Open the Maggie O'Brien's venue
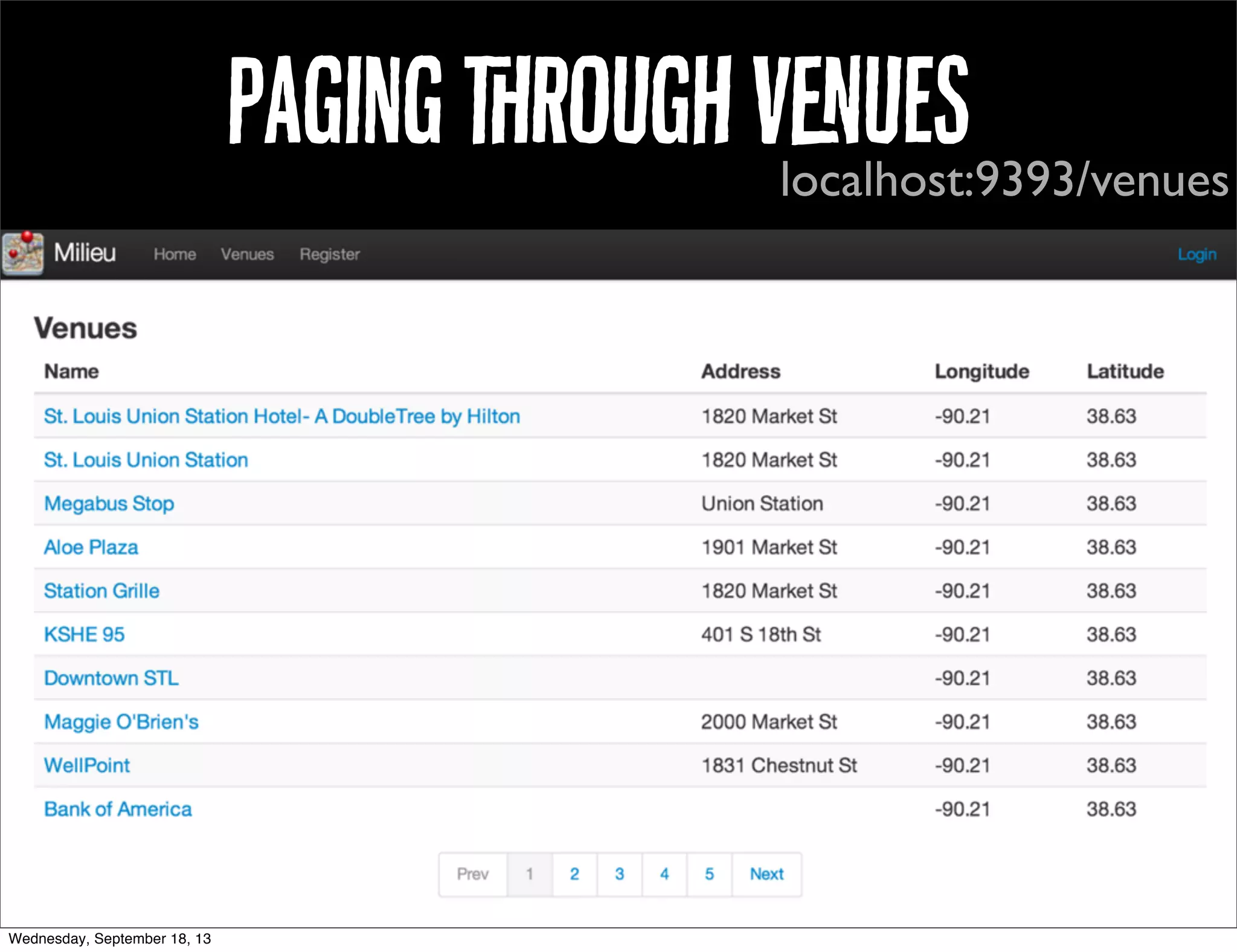Screen dimensions: 1237x952 pos(121,722)
